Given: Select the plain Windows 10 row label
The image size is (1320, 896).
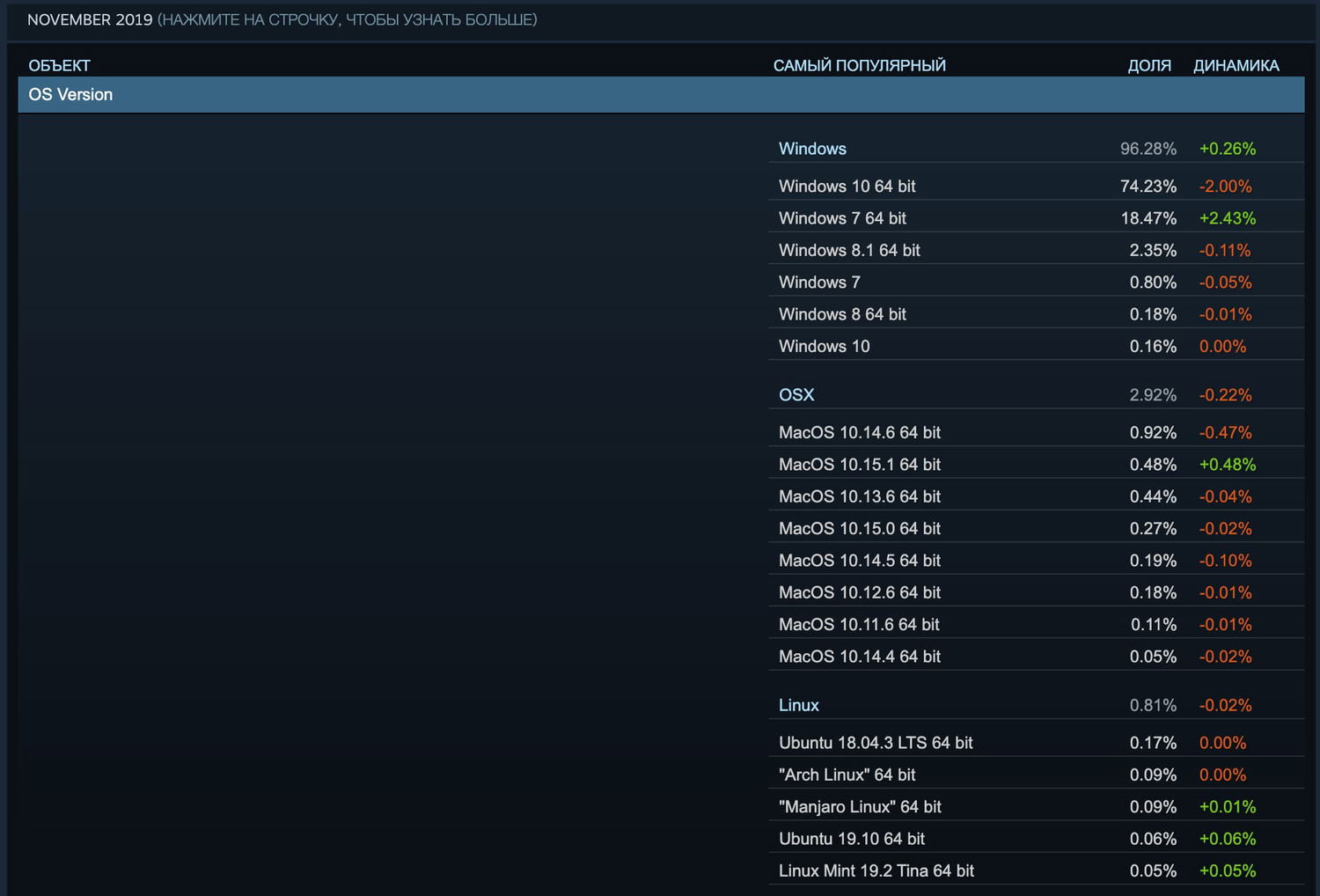Looking at the screenshot, I should click(x=824, y=347).
